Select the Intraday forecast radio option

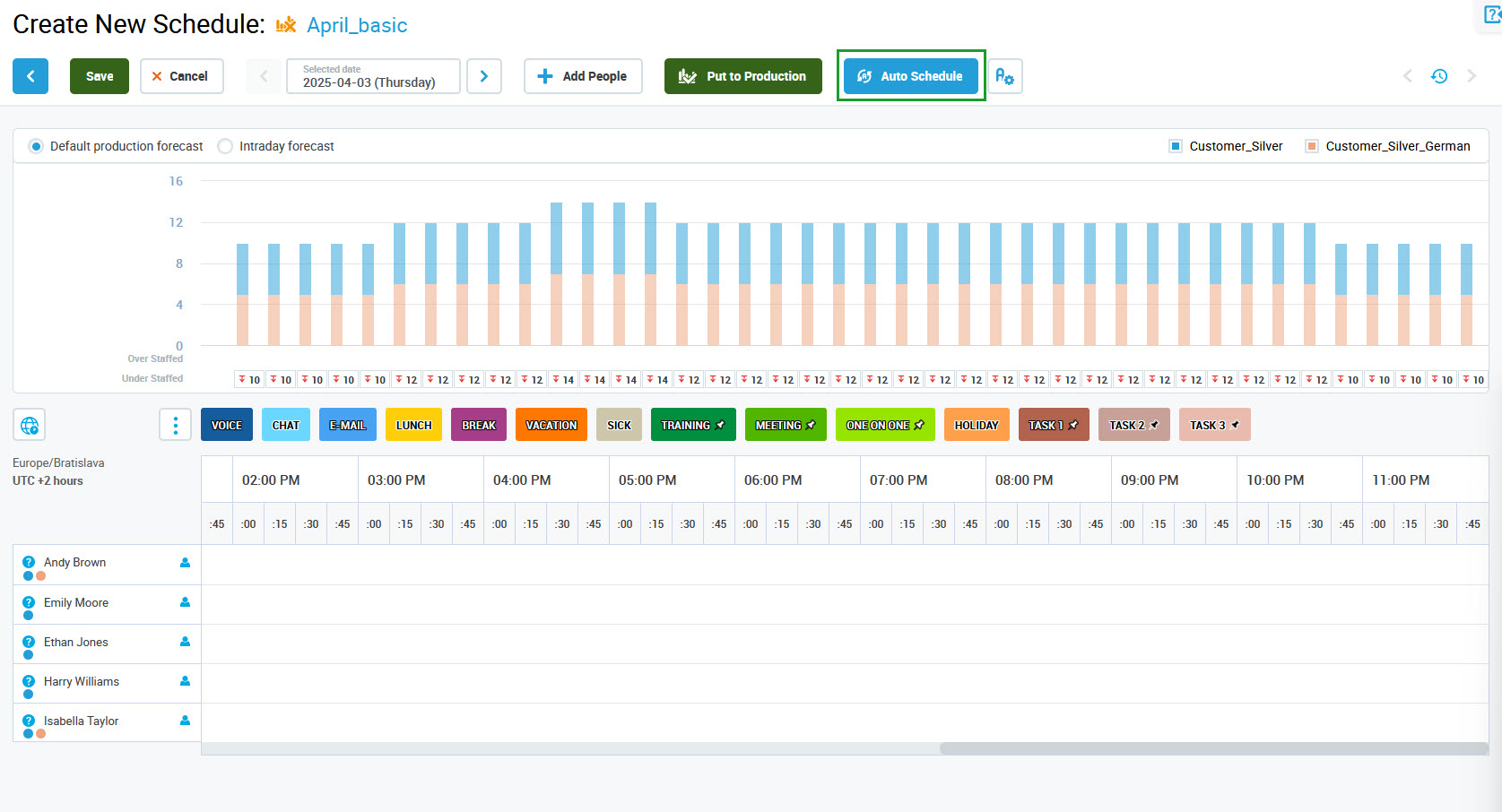(x=225, y=146)
